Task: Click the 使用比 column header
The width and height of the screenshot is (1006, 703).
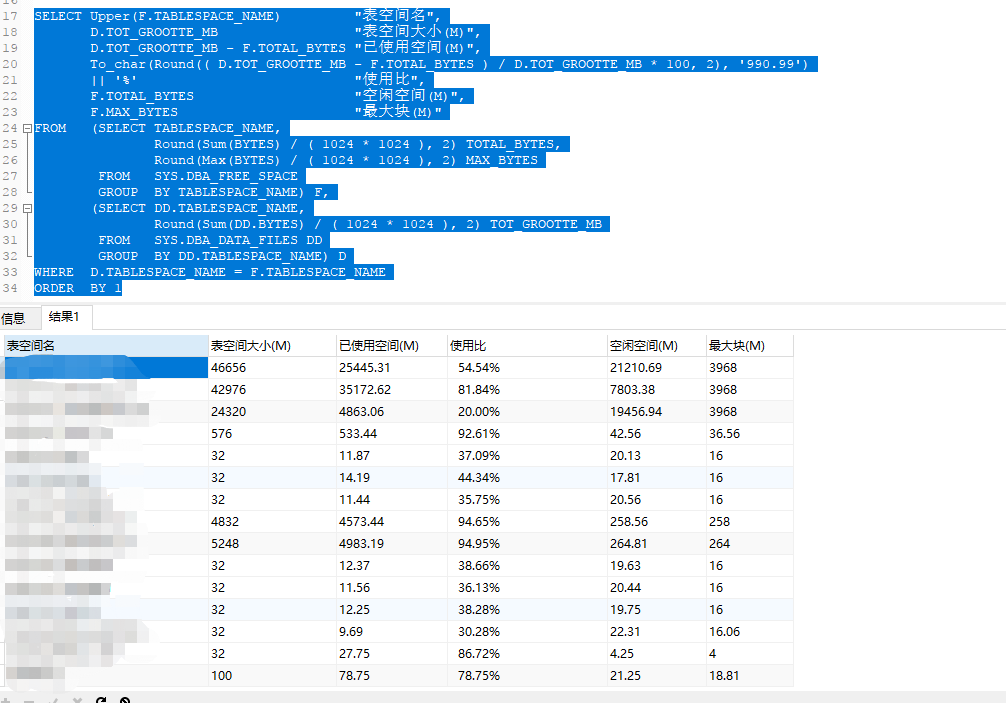Action: click(527, 346)
